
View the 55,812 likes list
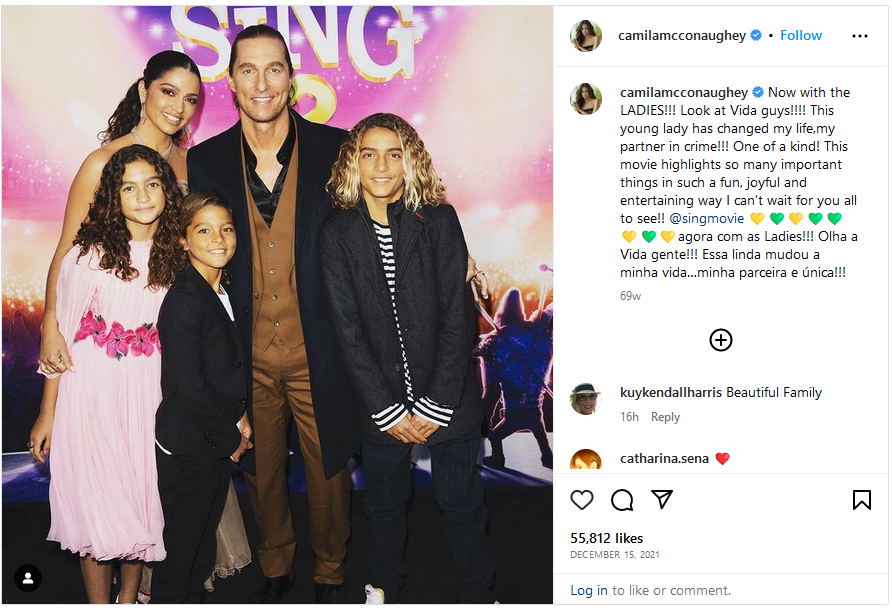[x=606, y=538]
